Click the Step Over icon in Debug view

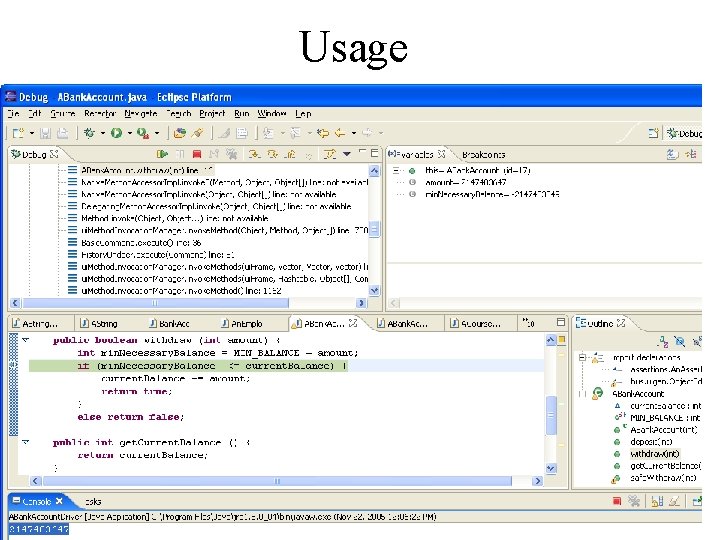272,154
